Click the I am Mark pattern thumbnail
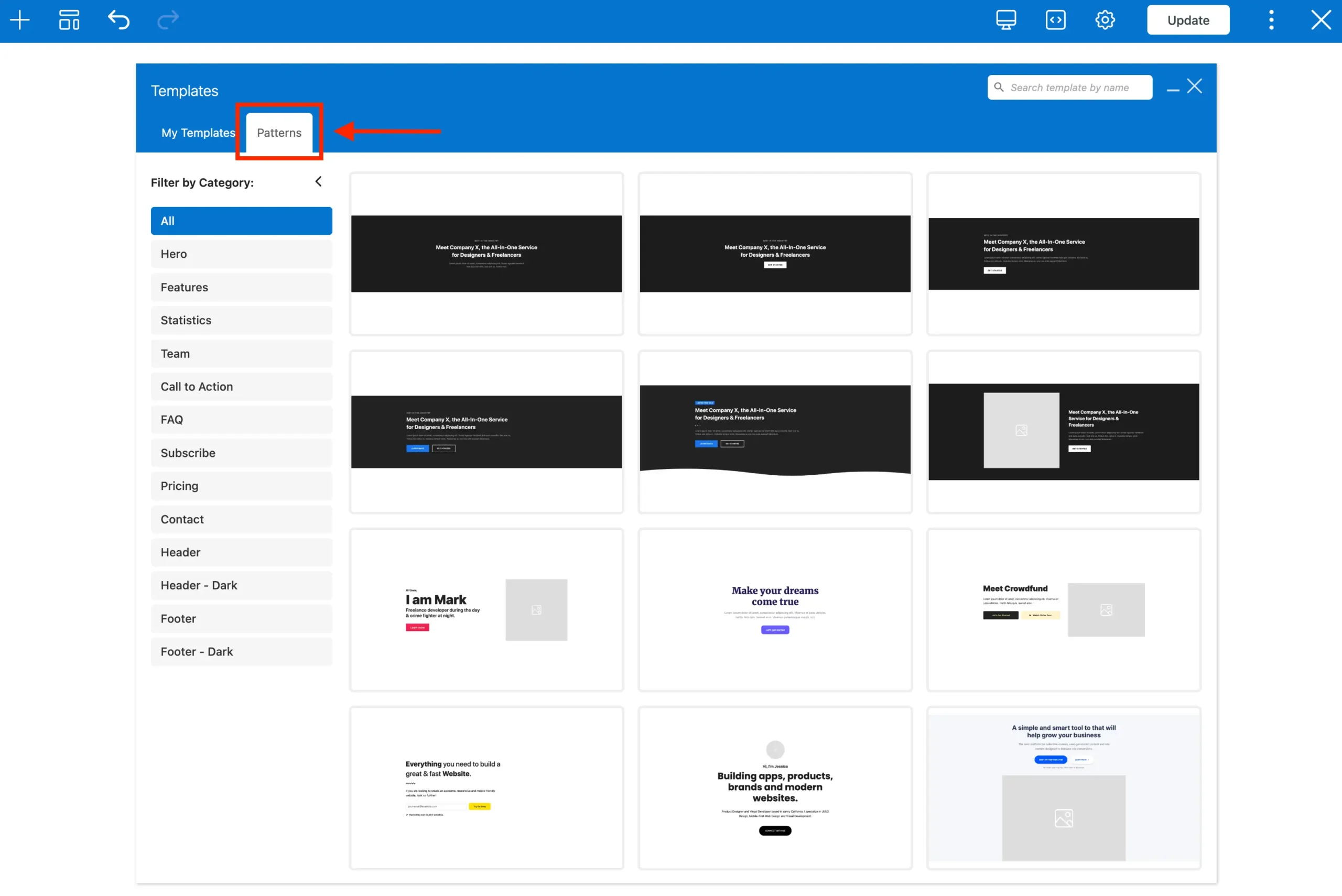This screenshot has height=896, width=1342. tap(486, 610)
